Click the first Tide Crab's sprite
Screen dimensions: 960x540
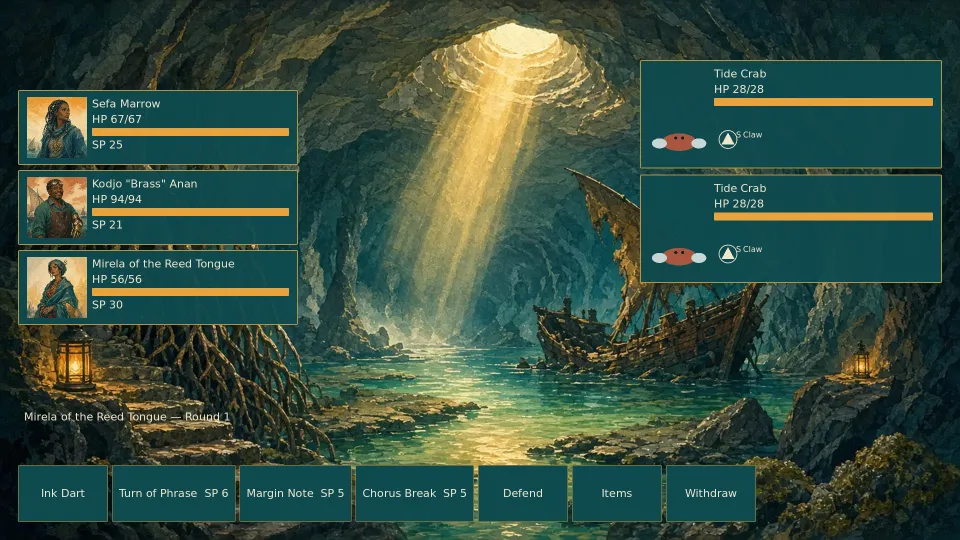679,142
